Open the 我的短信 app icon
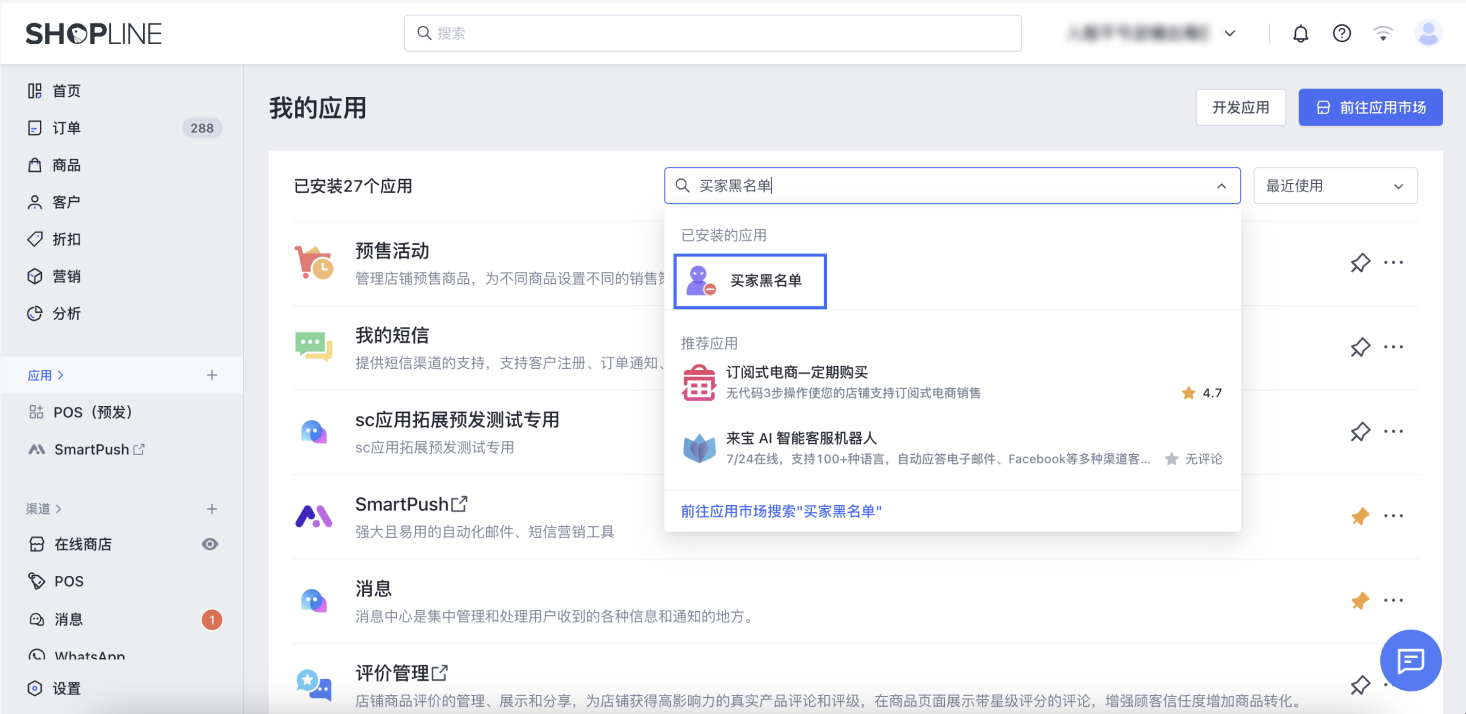Screen dimensions: 1466x714 tap(313, 346)
